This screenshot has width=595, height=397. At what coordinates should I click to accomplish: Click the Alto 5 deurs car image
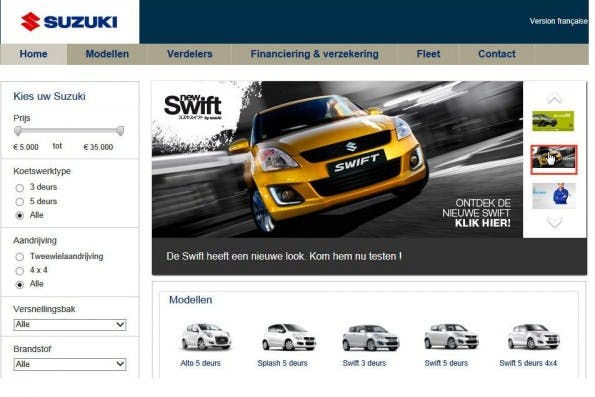pos(205,336)
